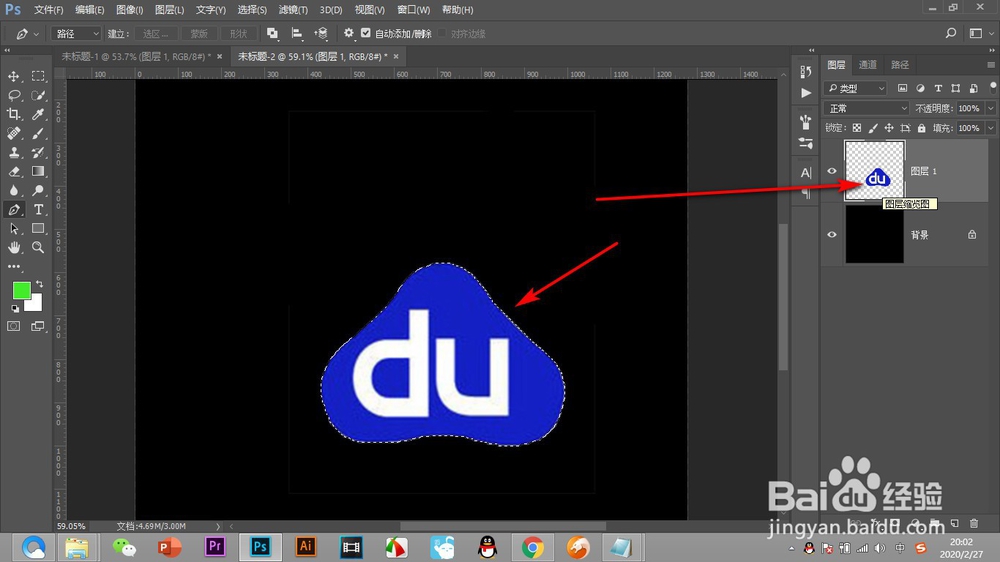Click the search icon in options bar
Screen dimensions: 1000x562
pyautogui.click(x=950, y=33)
